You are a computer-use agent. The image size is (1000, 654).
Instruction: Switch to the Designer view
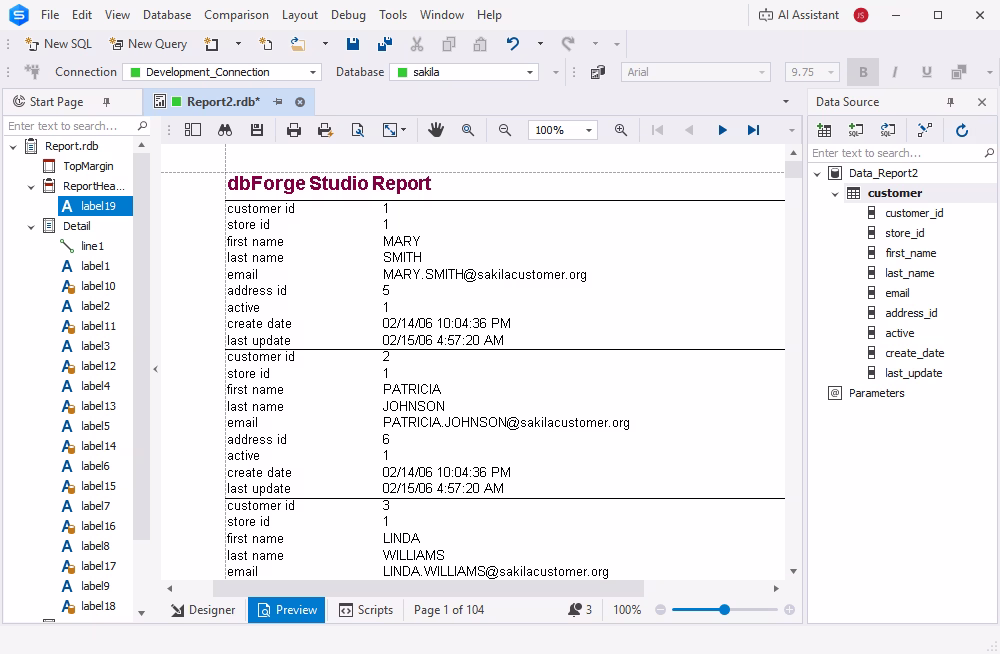[x=203, y=611]
